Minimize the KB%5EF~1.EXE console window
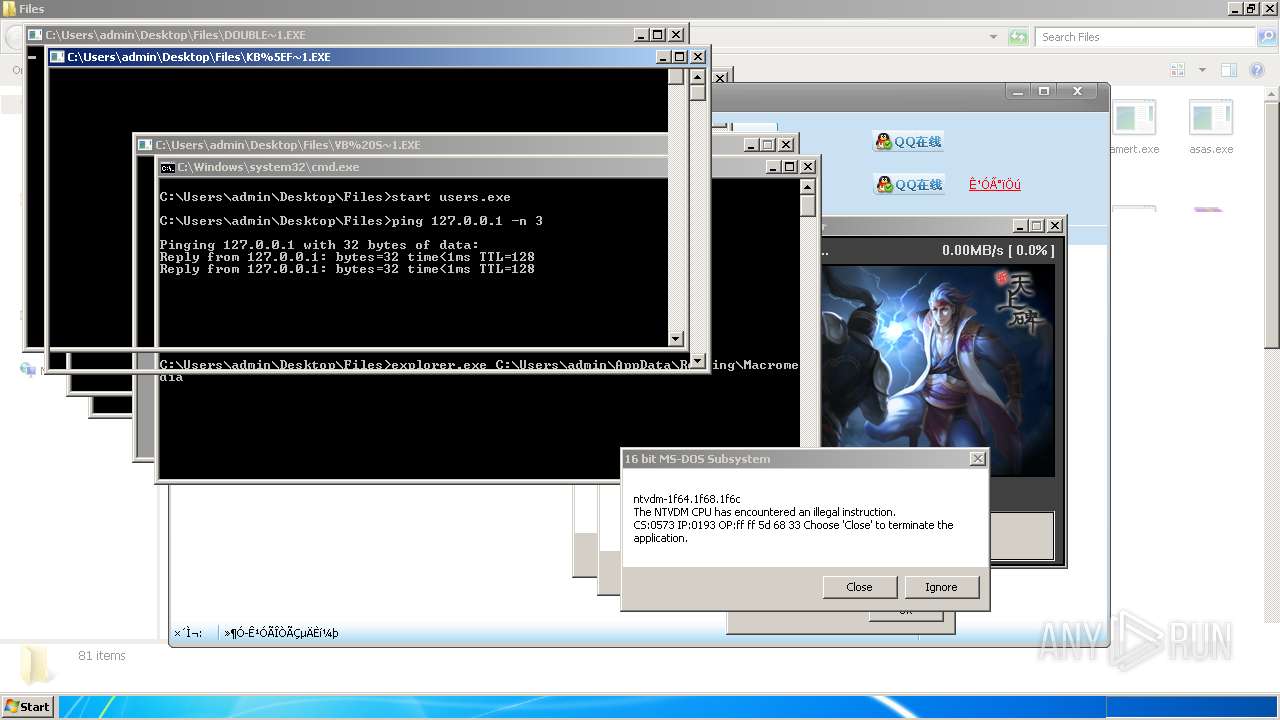The width and height of the screenshot is (1280, 720). [x=664, y=57]
